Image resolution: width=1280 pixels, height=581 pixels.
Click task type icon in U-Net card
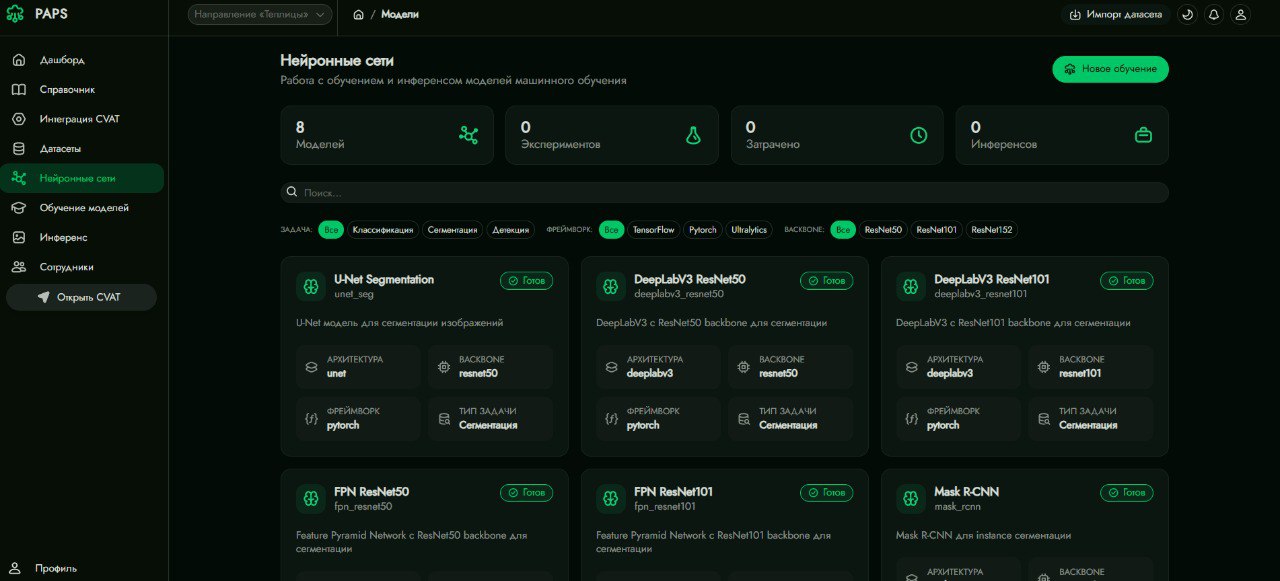443,419
